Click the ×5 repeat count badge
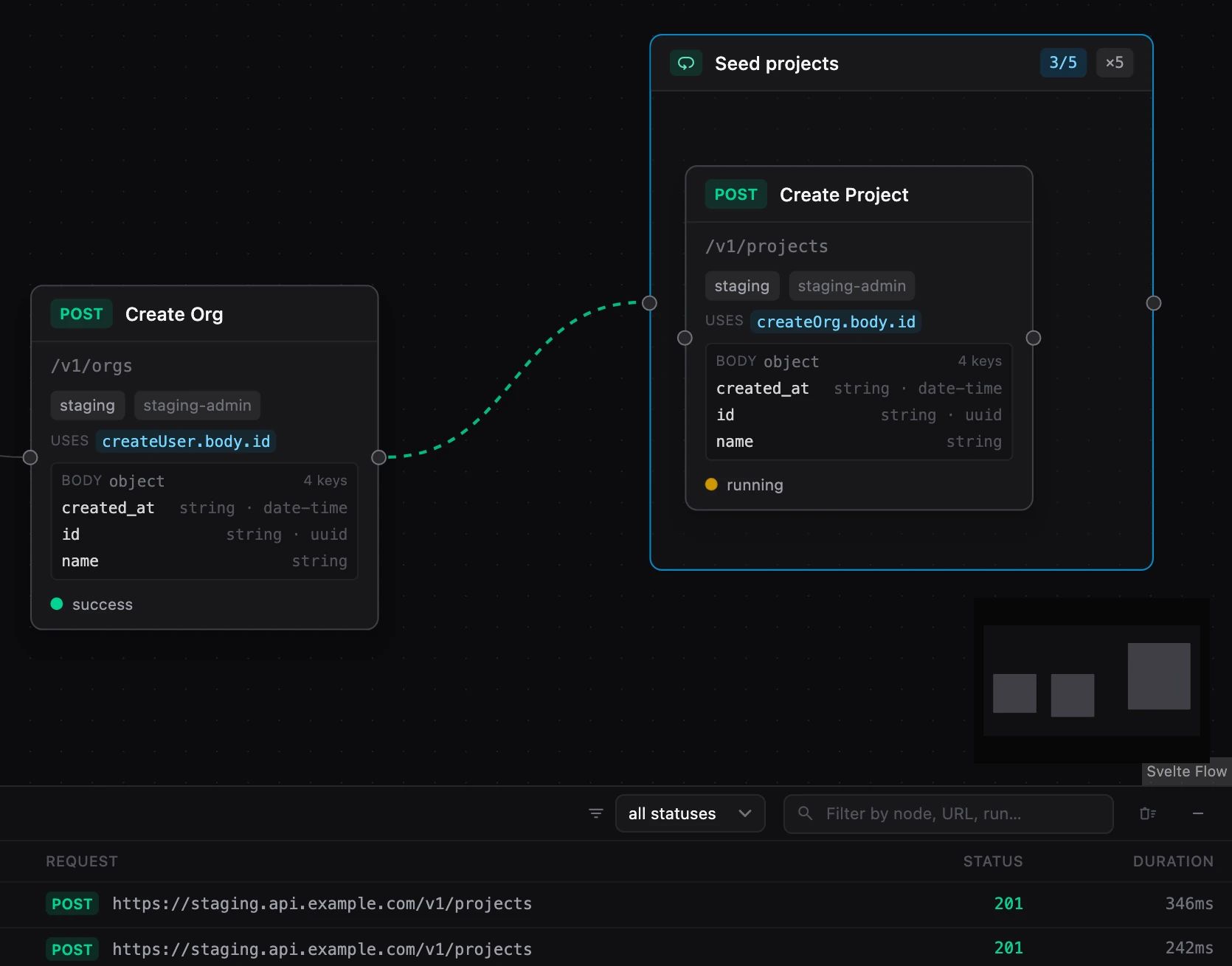 [1114, 63]
